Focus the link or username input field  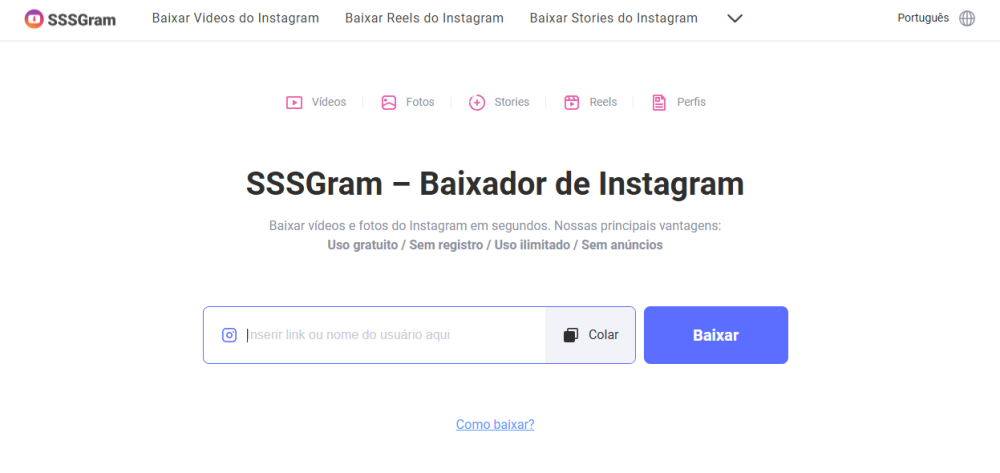tap(393, 335)
